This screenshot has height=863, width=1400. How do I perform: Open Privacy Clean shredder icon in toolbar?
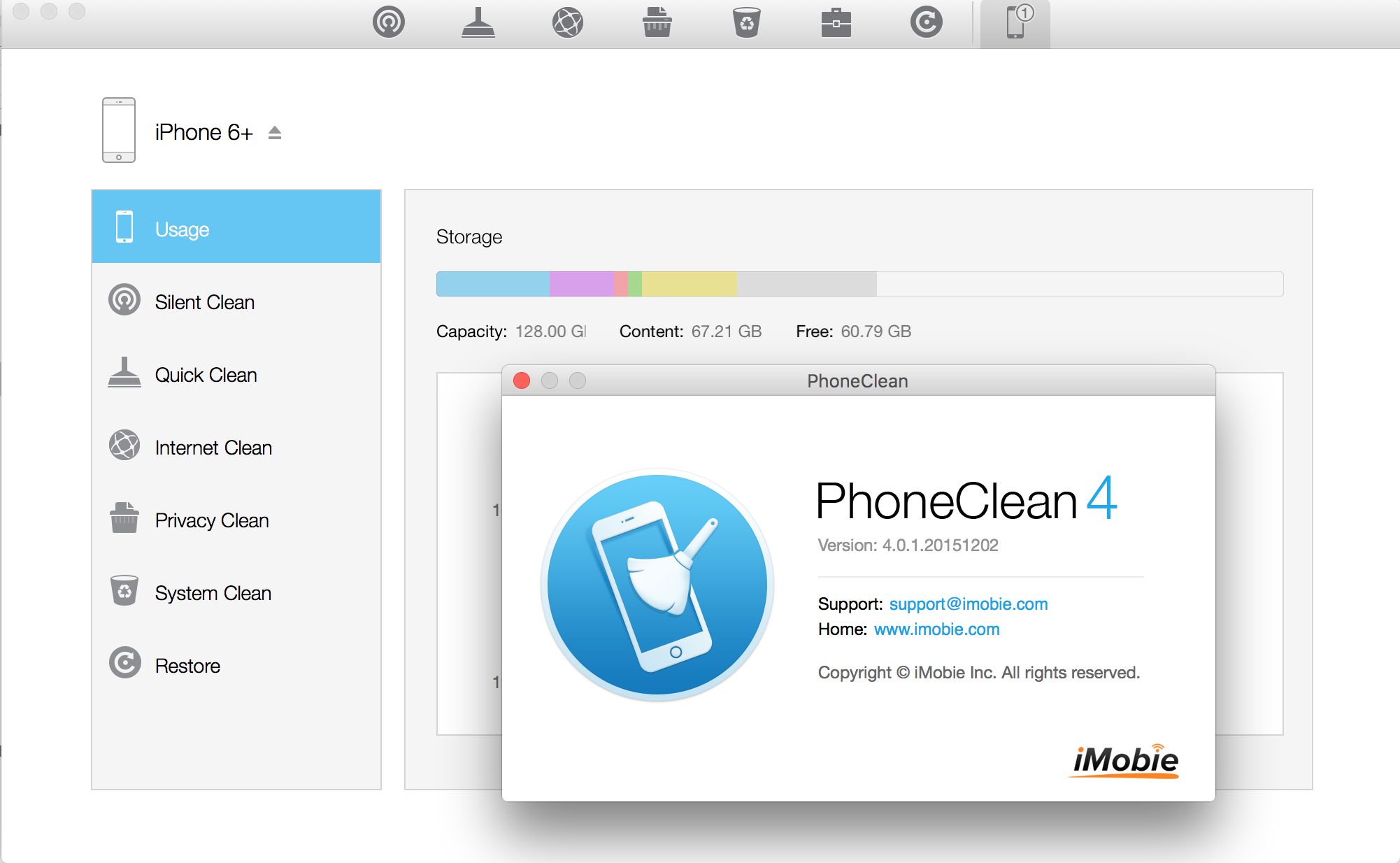pyautogui.click(x=657, y=22)
